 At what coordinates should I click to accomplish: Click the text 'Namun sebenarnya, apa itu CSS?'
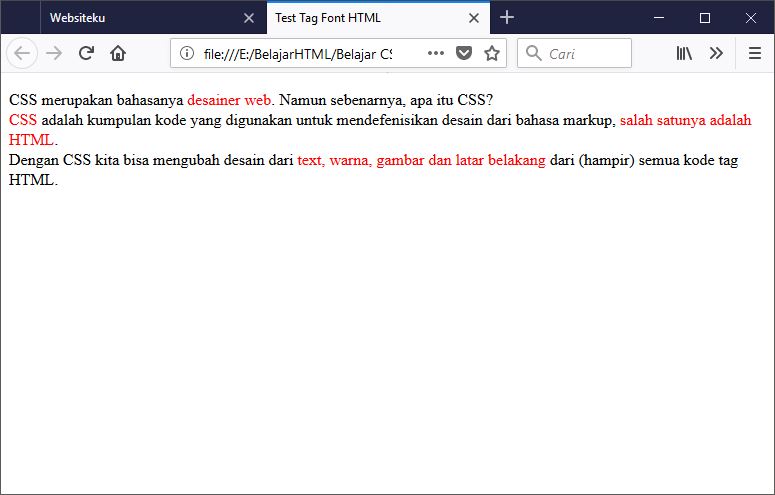387,100
